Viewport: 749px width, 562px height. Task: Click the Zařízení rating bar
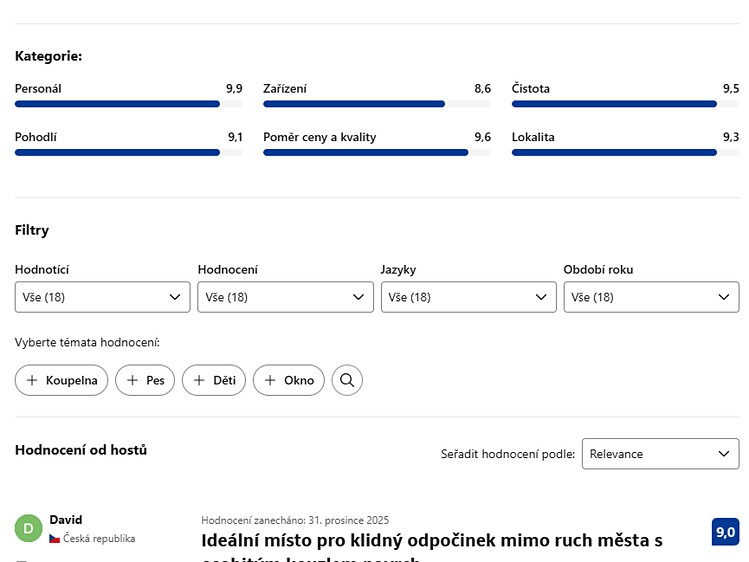tap(377, 104)
